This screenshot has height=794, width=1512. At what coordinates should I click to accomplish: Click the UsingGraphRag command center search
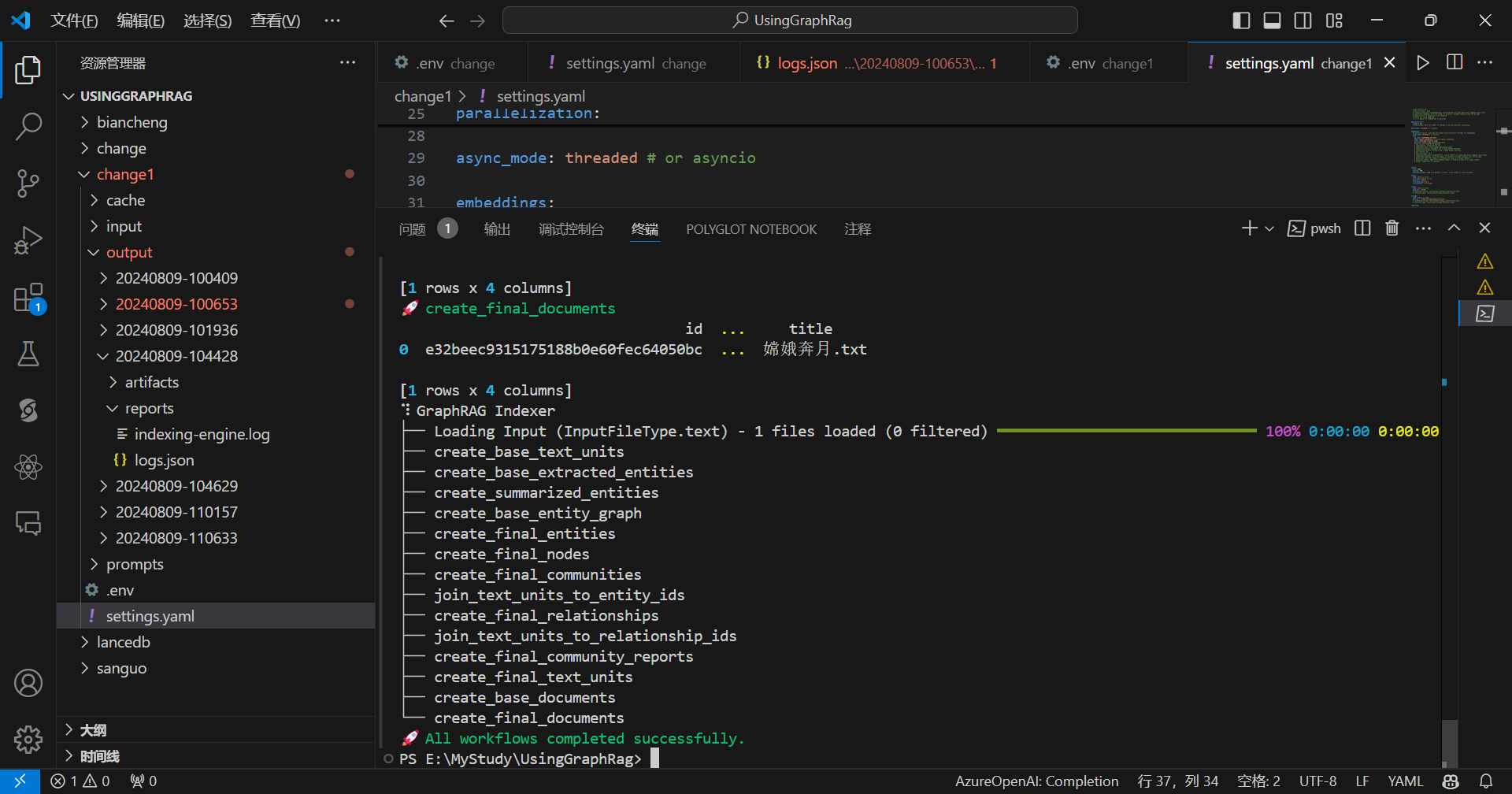click(x=790, y=20)
